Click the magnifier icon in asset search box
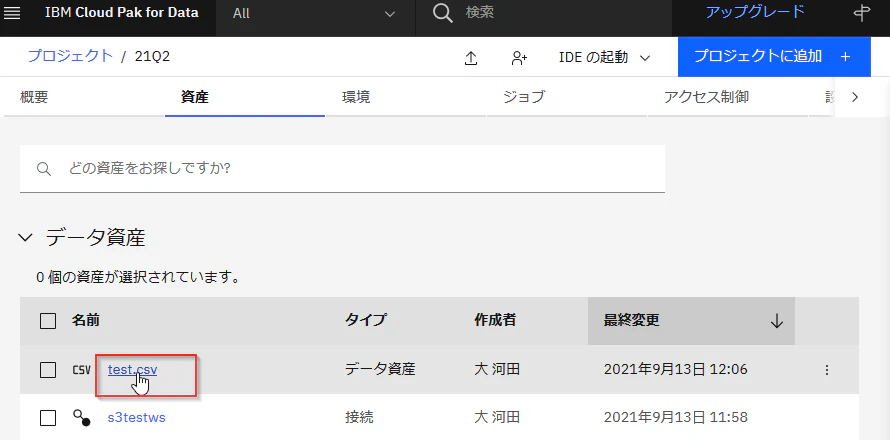This screenshot has height=440, width=890. pos(44,169)
